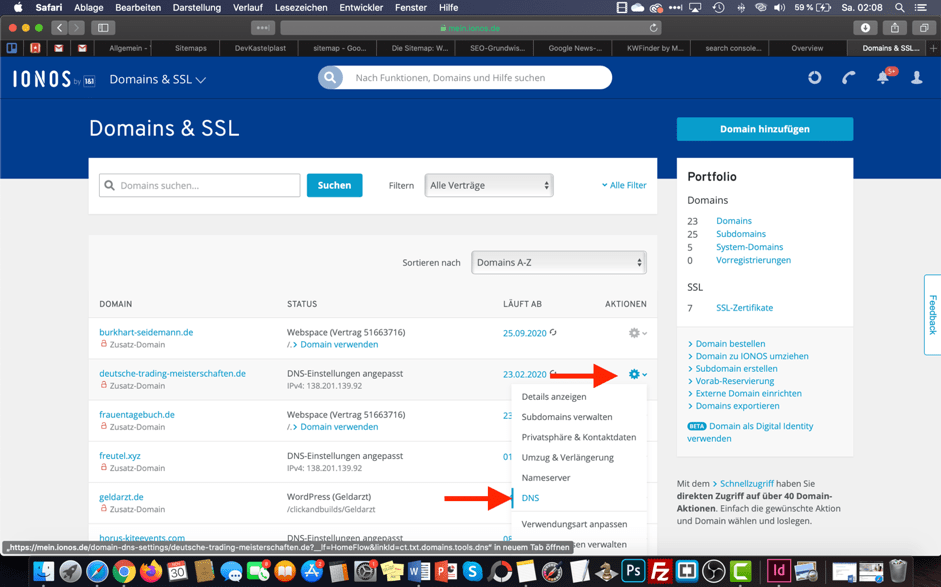Go back using Safari's back arrow

coord(59,28)
